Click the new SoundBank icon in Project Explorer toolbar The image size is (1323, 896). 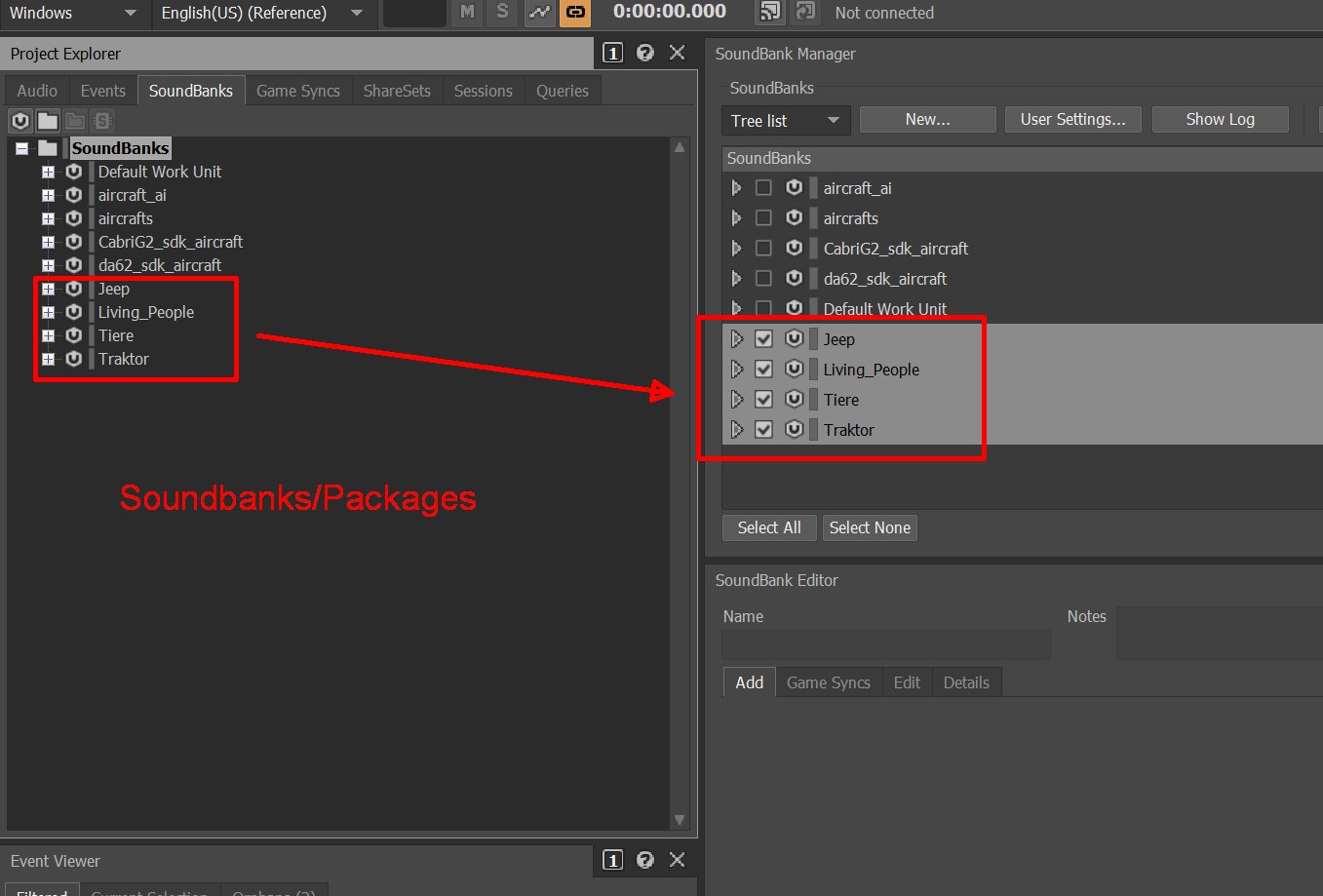102,121
